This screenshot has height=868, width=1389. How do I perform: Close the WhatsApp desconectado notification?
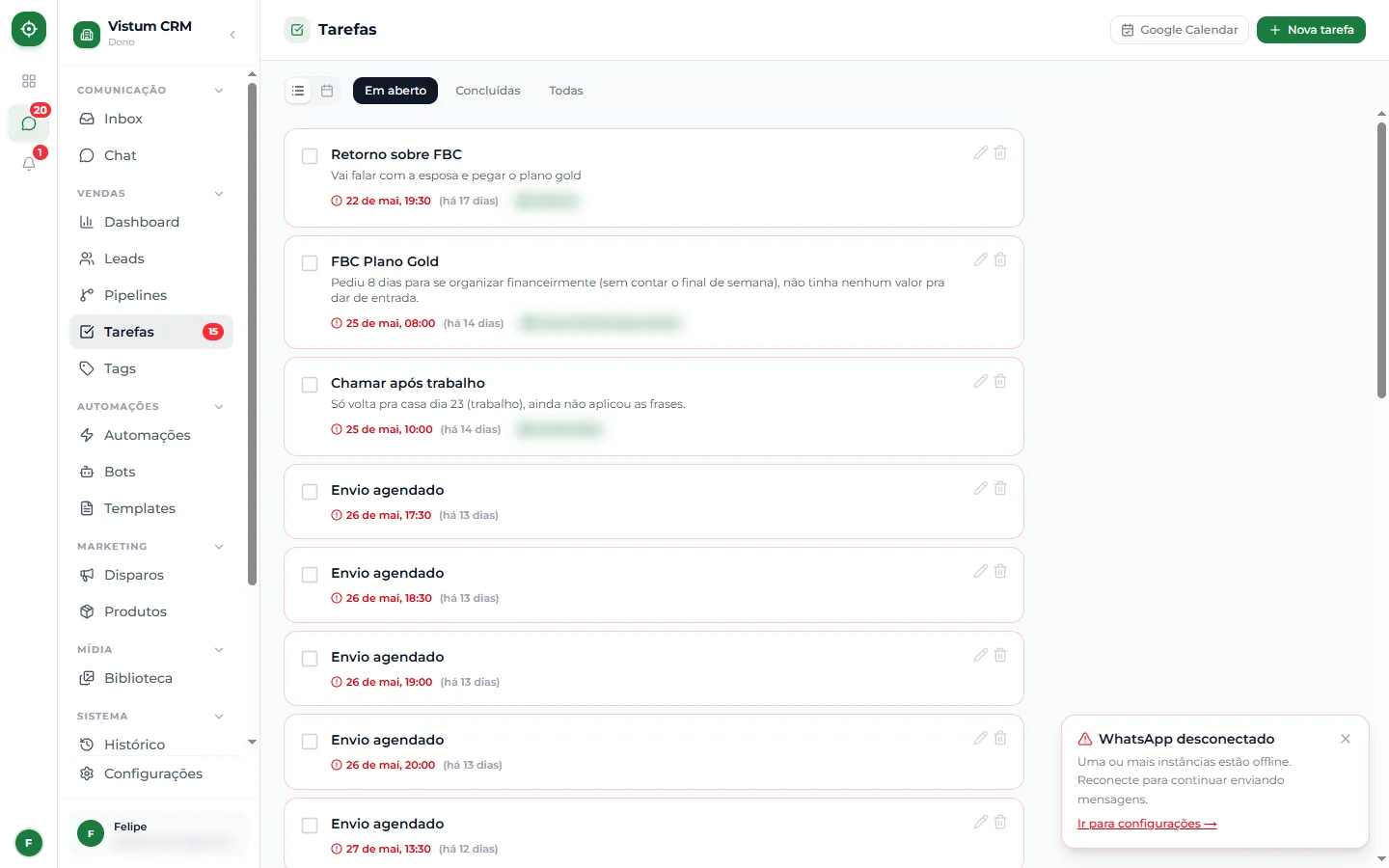[x=1346, y=739]
